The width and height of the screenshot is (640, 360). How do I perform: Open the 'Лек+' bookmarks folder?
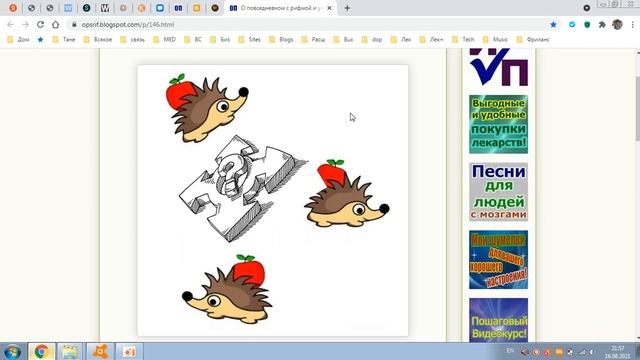[x=431, y=40]
